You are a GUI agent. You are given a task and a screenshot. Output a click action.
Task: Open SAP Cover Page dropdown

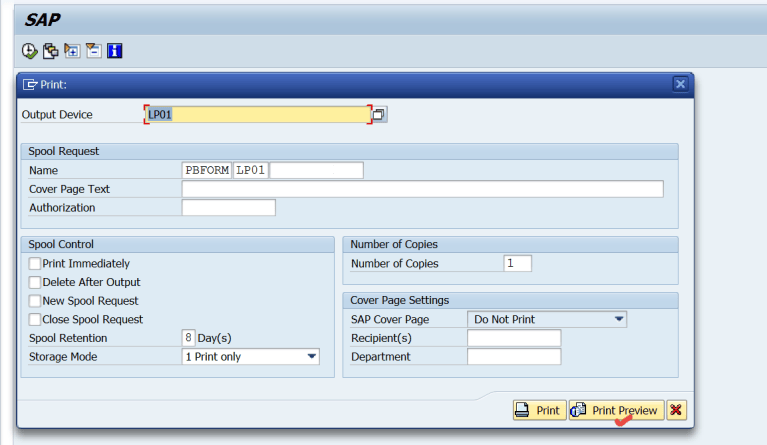(619, 319)
